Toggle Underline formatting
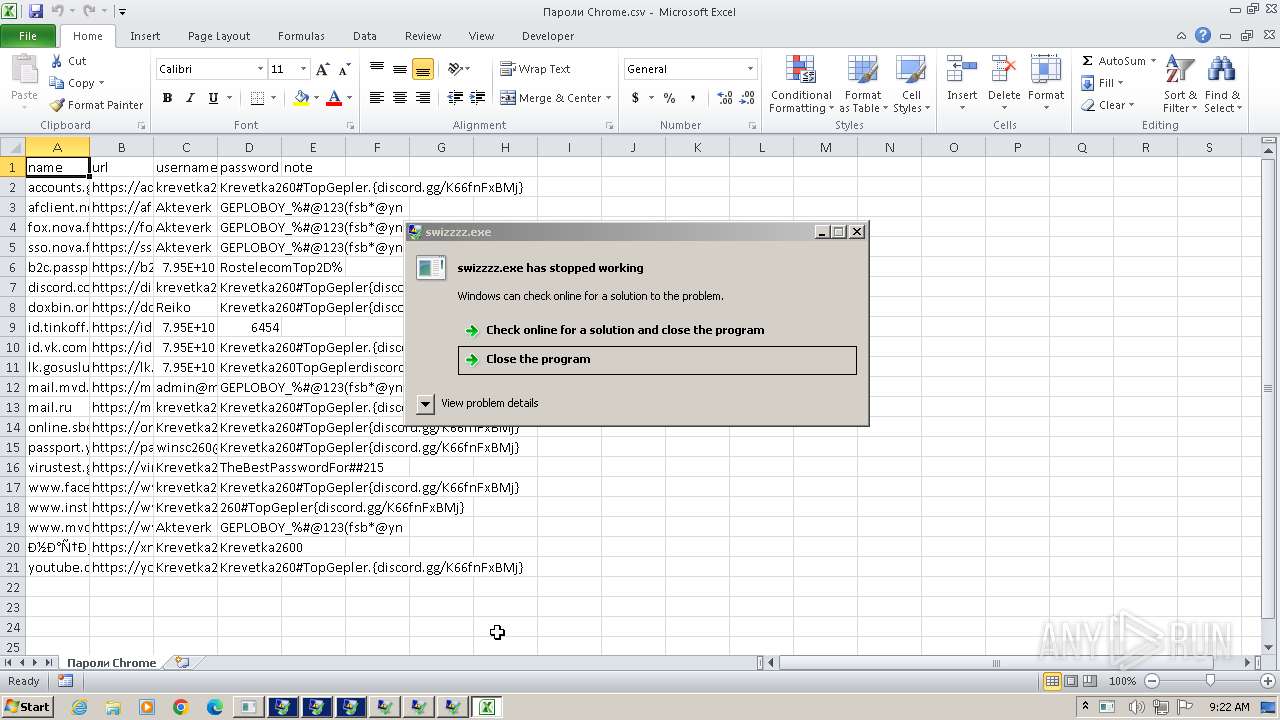 [x=213, y=98]
